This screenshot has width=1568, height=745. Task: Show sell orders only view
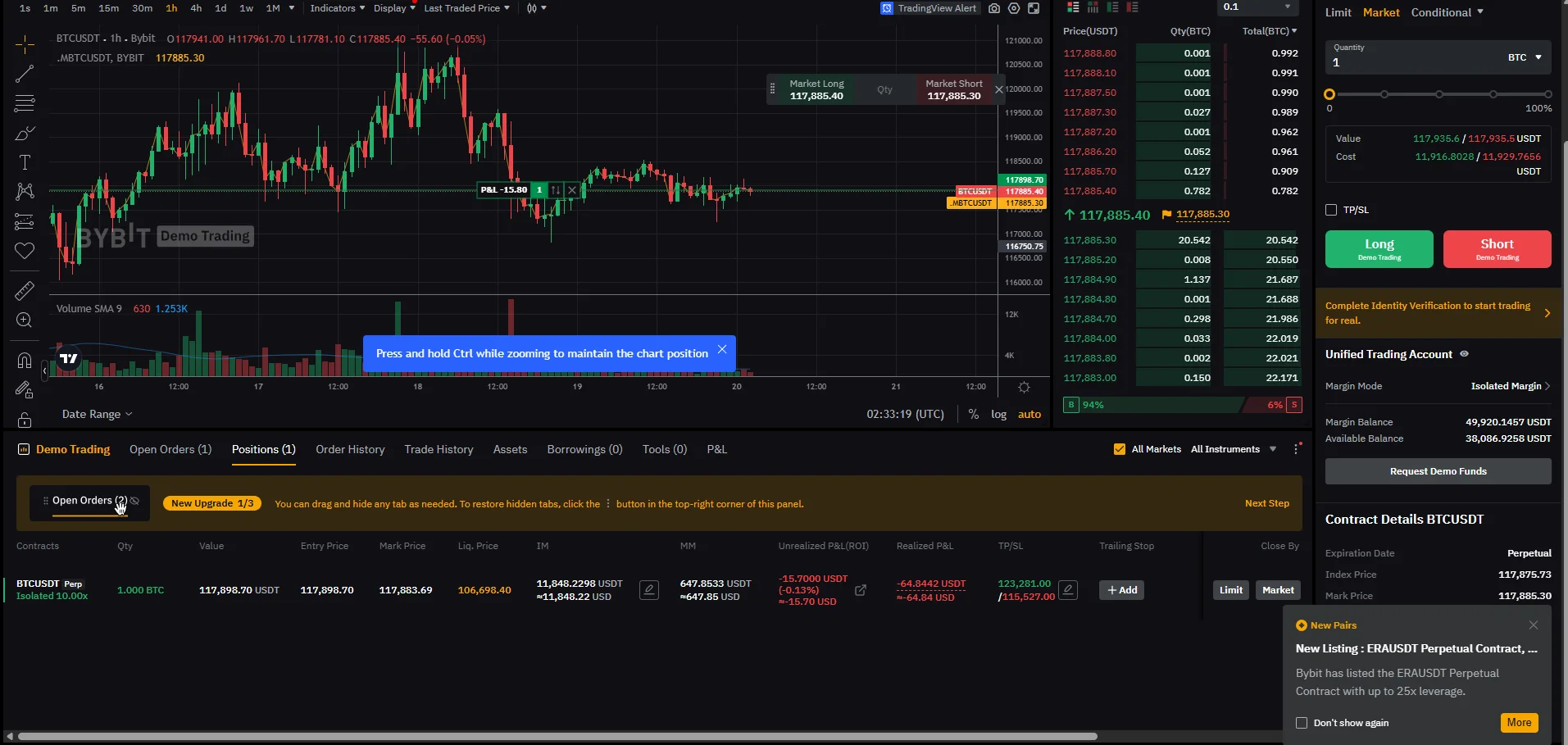point(1132,7)
